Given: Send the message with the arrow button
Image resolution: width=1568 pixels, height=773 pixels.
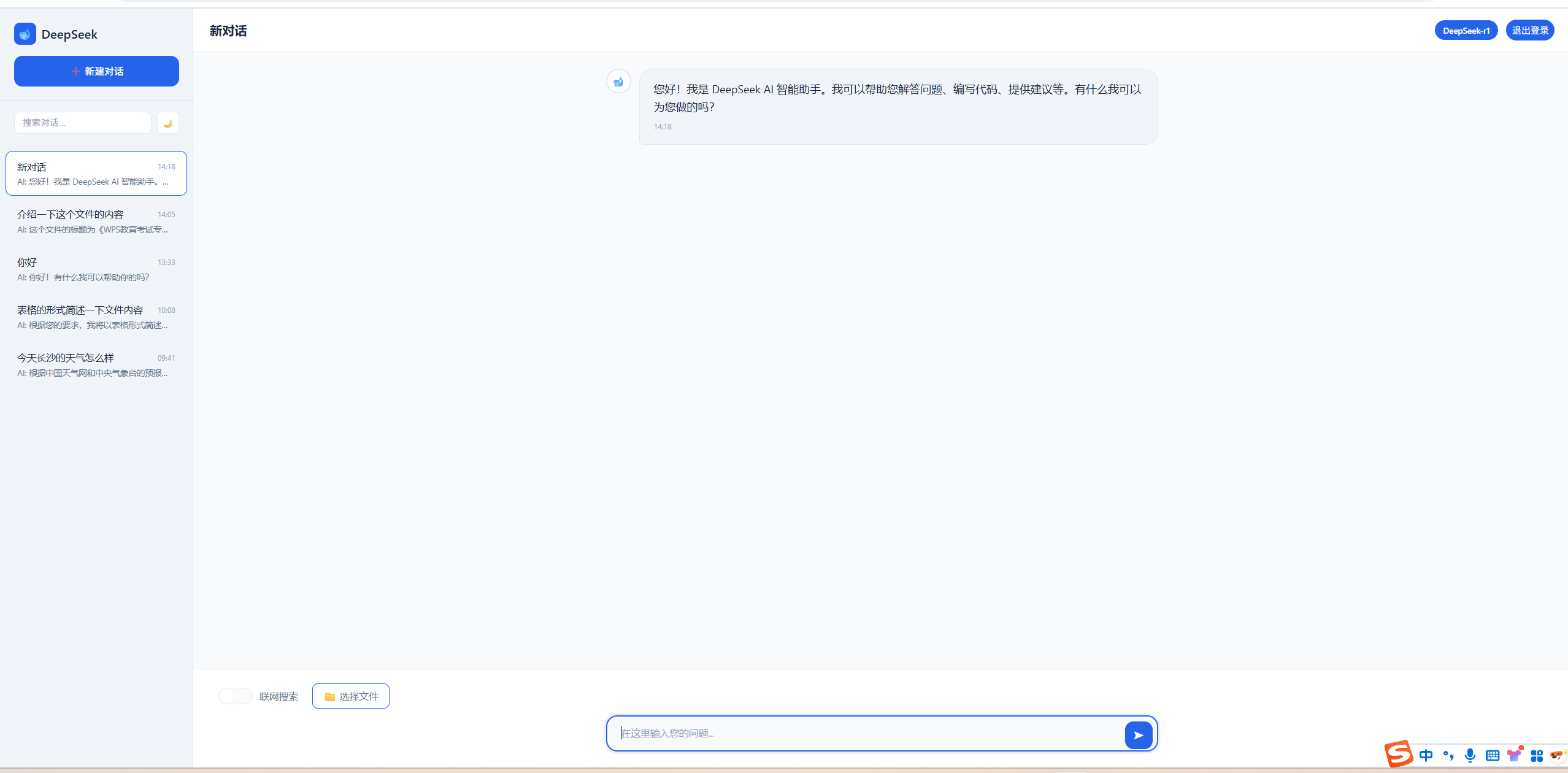Looking at the screenshot, I should point(1138,735).
